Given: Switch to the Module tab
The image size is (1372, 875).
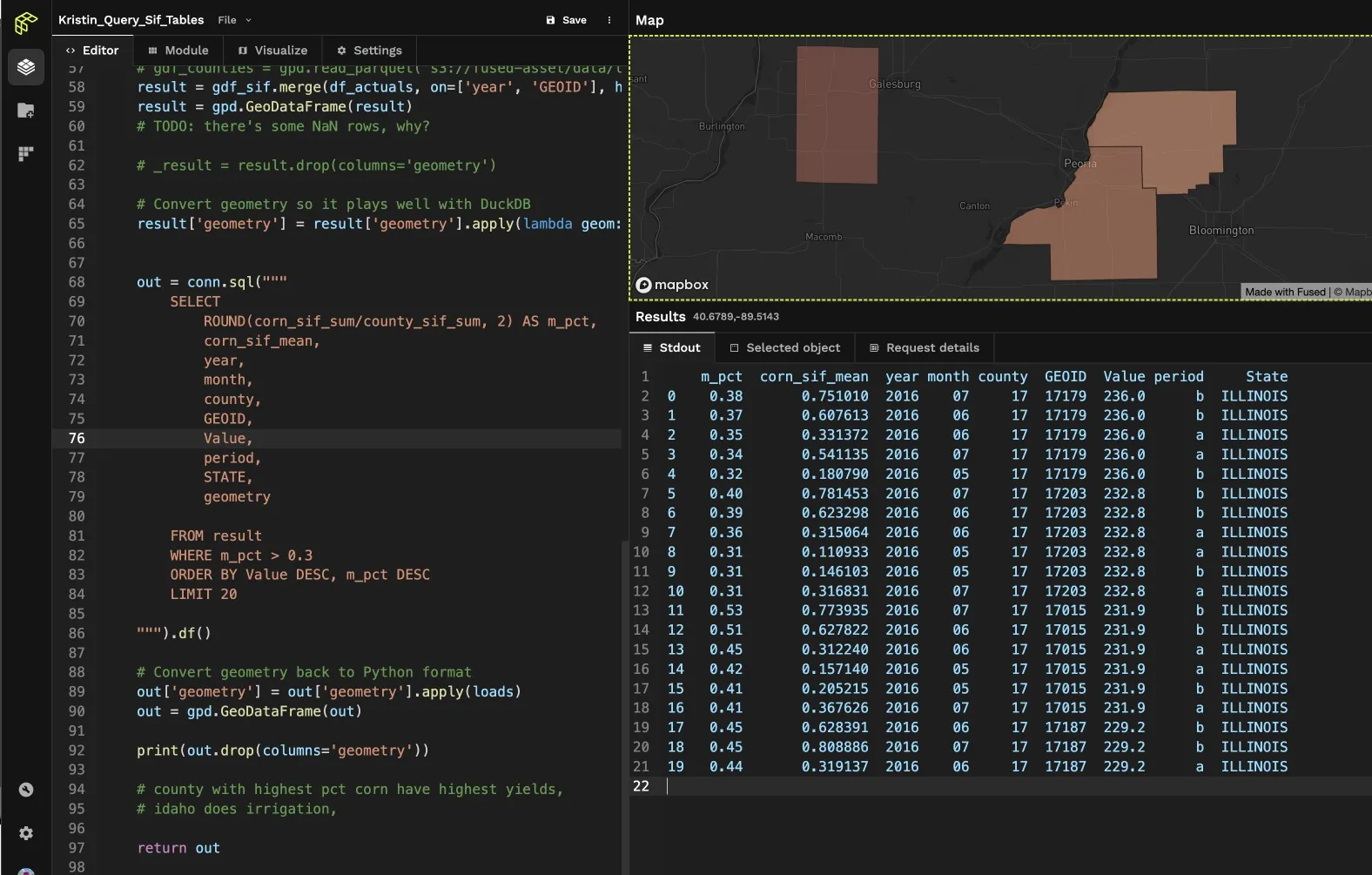Looking at the screenshot, I should [178, 50].
